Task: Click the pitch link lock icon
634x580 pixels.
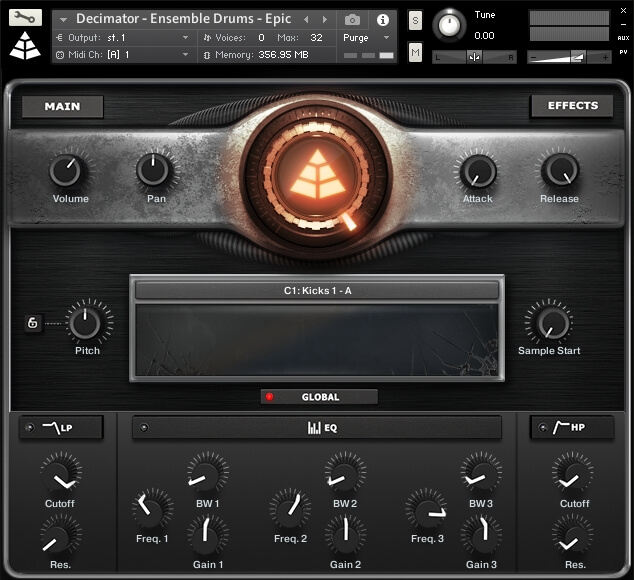Action: [33, 323]
